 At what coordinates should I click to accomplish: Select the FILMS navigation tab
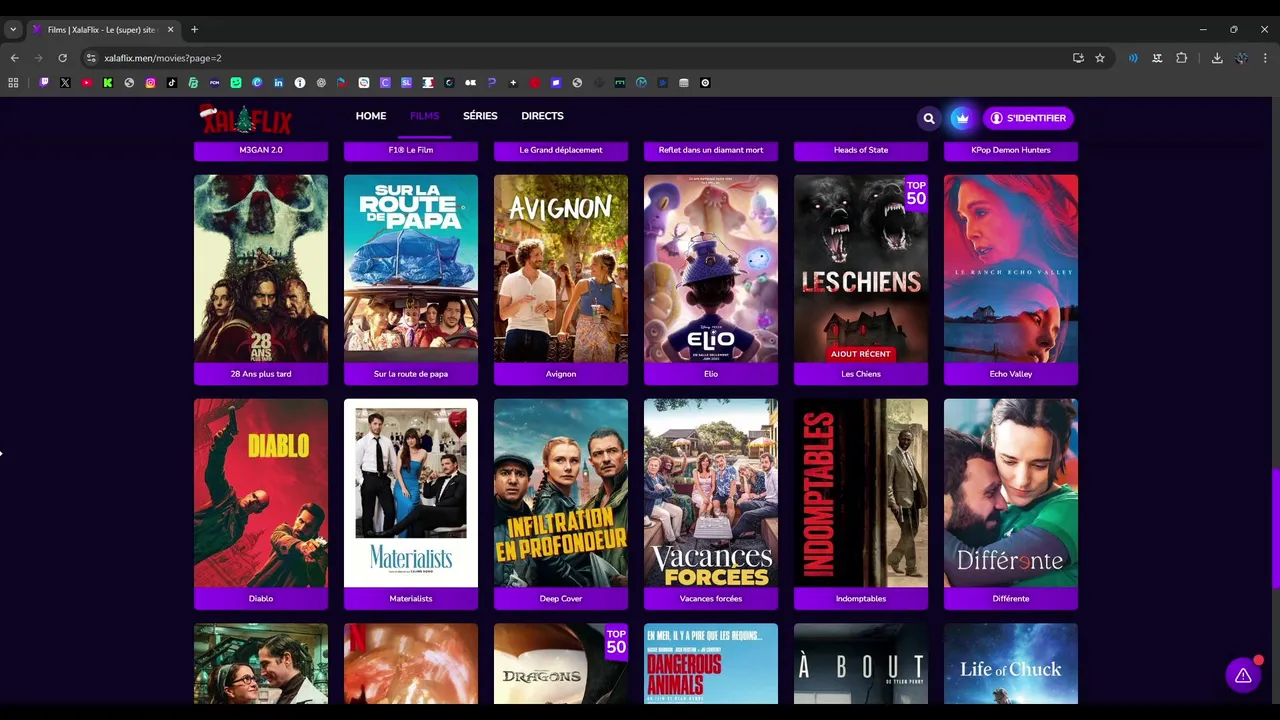click(424, 116)
